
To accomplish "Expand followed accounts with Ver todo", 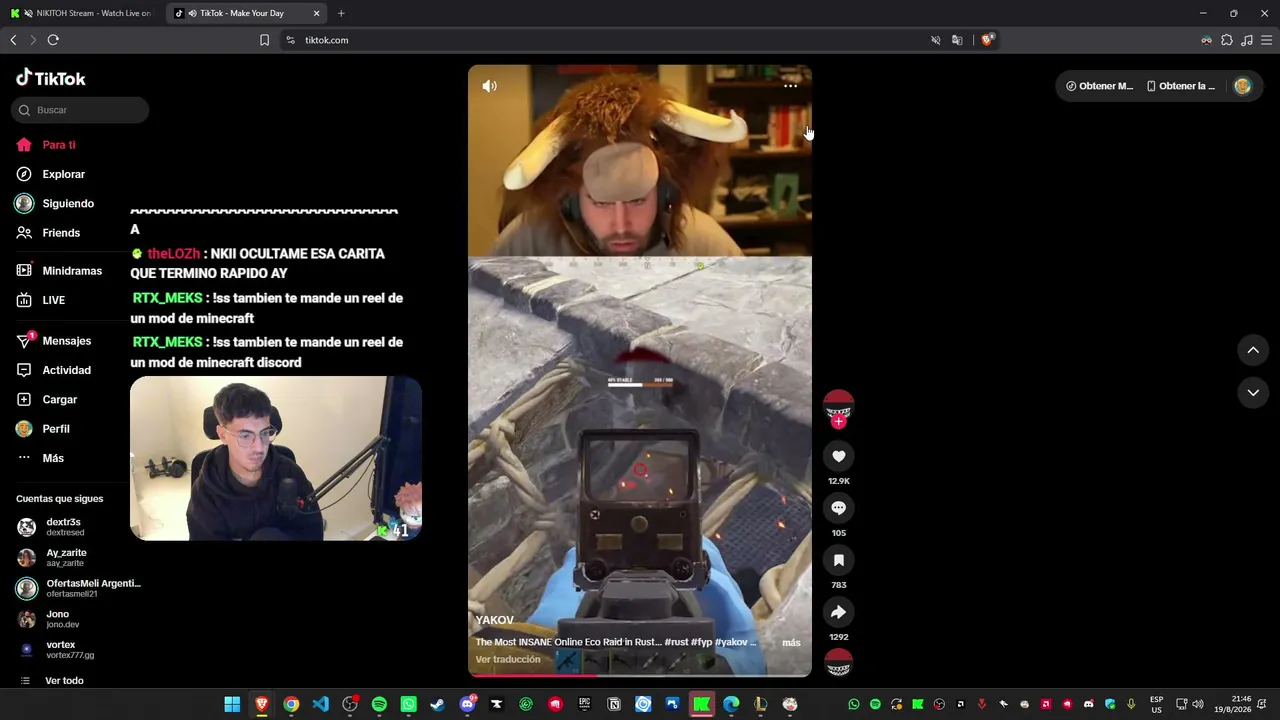I will point(52,681).
